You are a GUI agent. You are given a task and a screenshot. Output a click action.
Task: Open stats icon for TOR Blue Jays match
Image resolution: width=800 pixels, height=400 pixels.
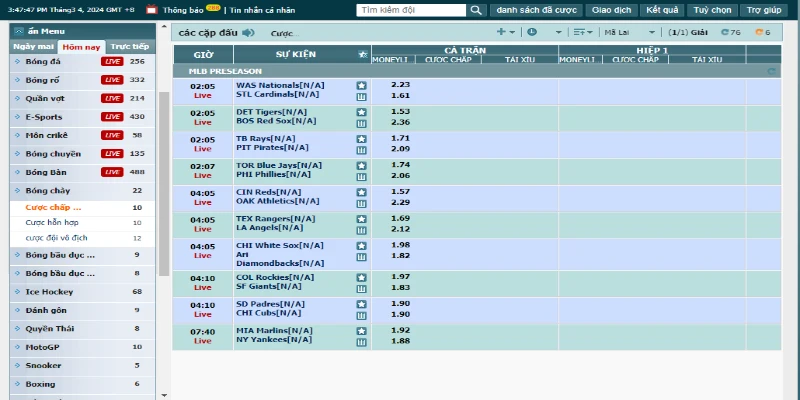[361, 177]
